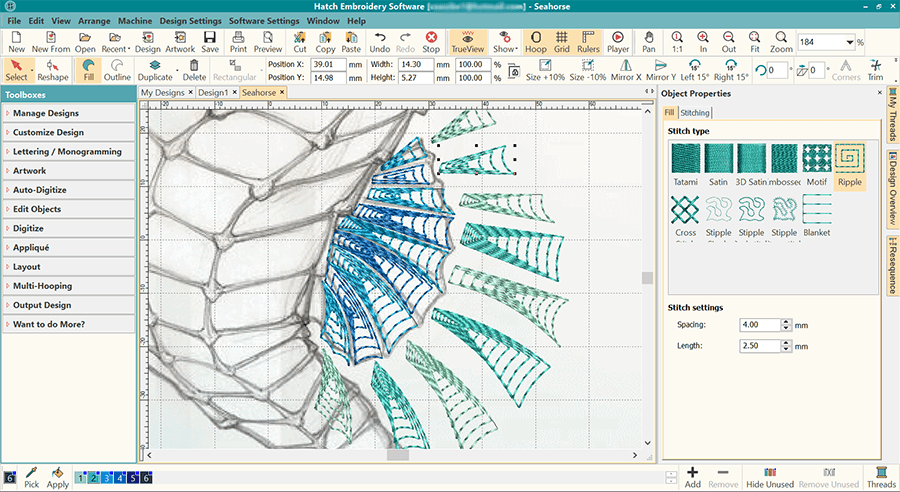Click the Add thread button

[692, 477]
